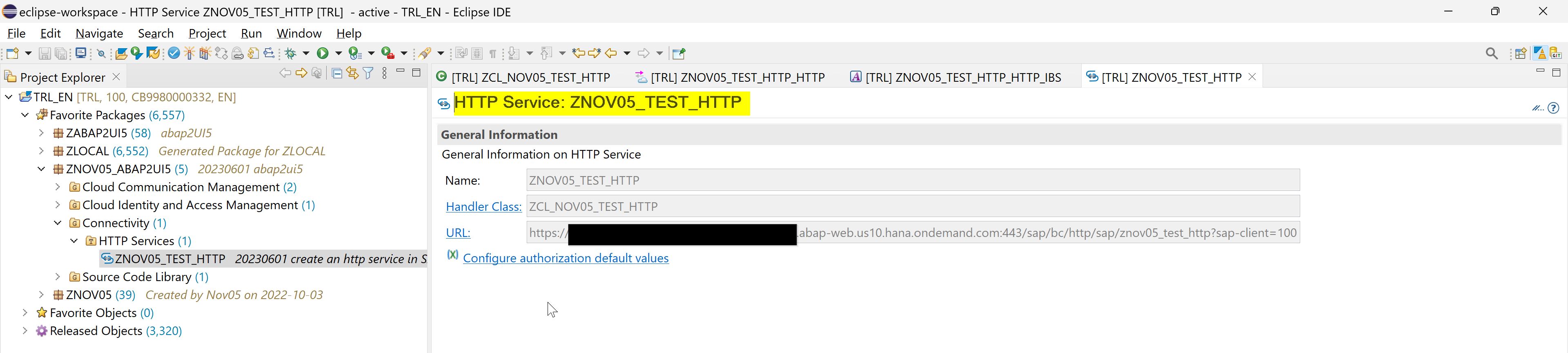Open the Window menu
1568x353 pixels.
[299, 33]
